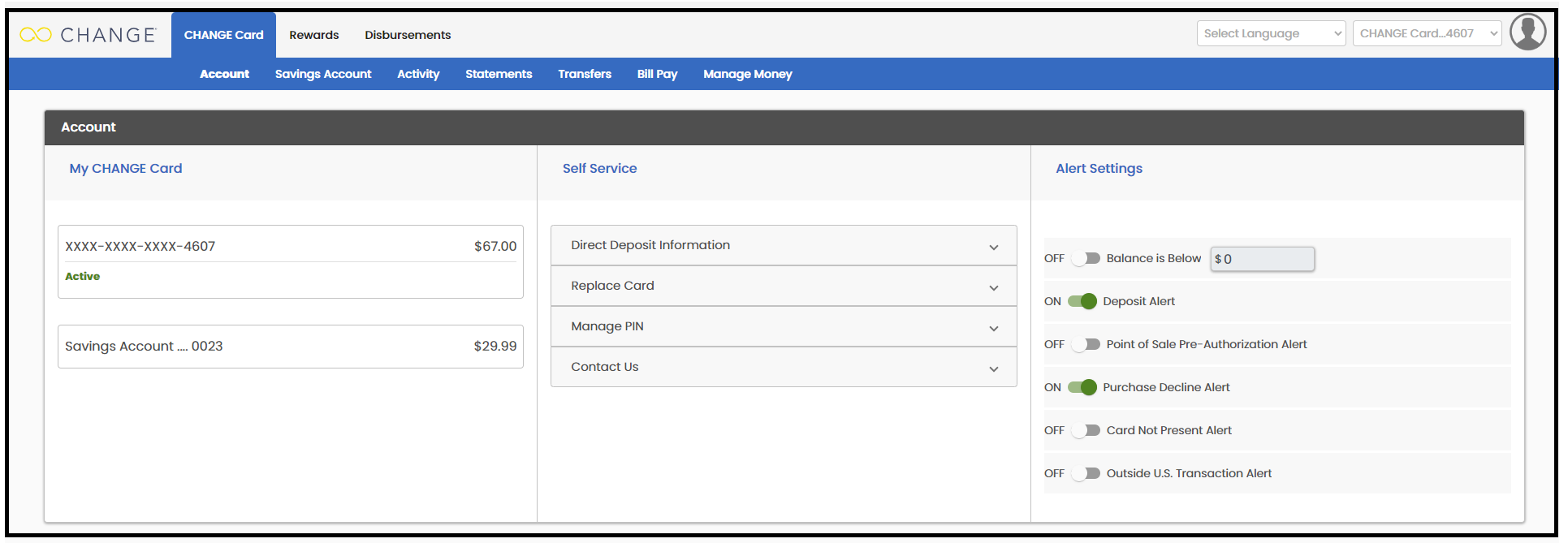1568x543 pixels.
Task: Click the Account panel header title
Action: click(x=89, y=127)
